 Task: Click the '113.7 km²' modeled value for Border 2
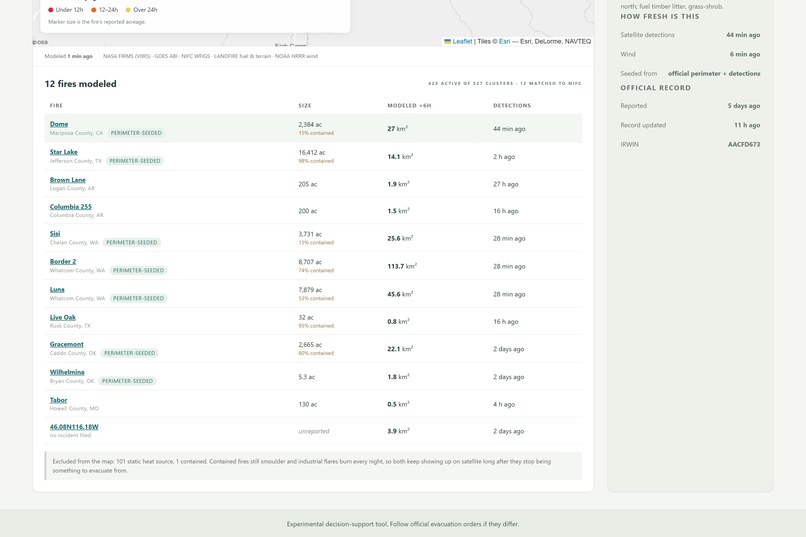(x=402, y=266)
